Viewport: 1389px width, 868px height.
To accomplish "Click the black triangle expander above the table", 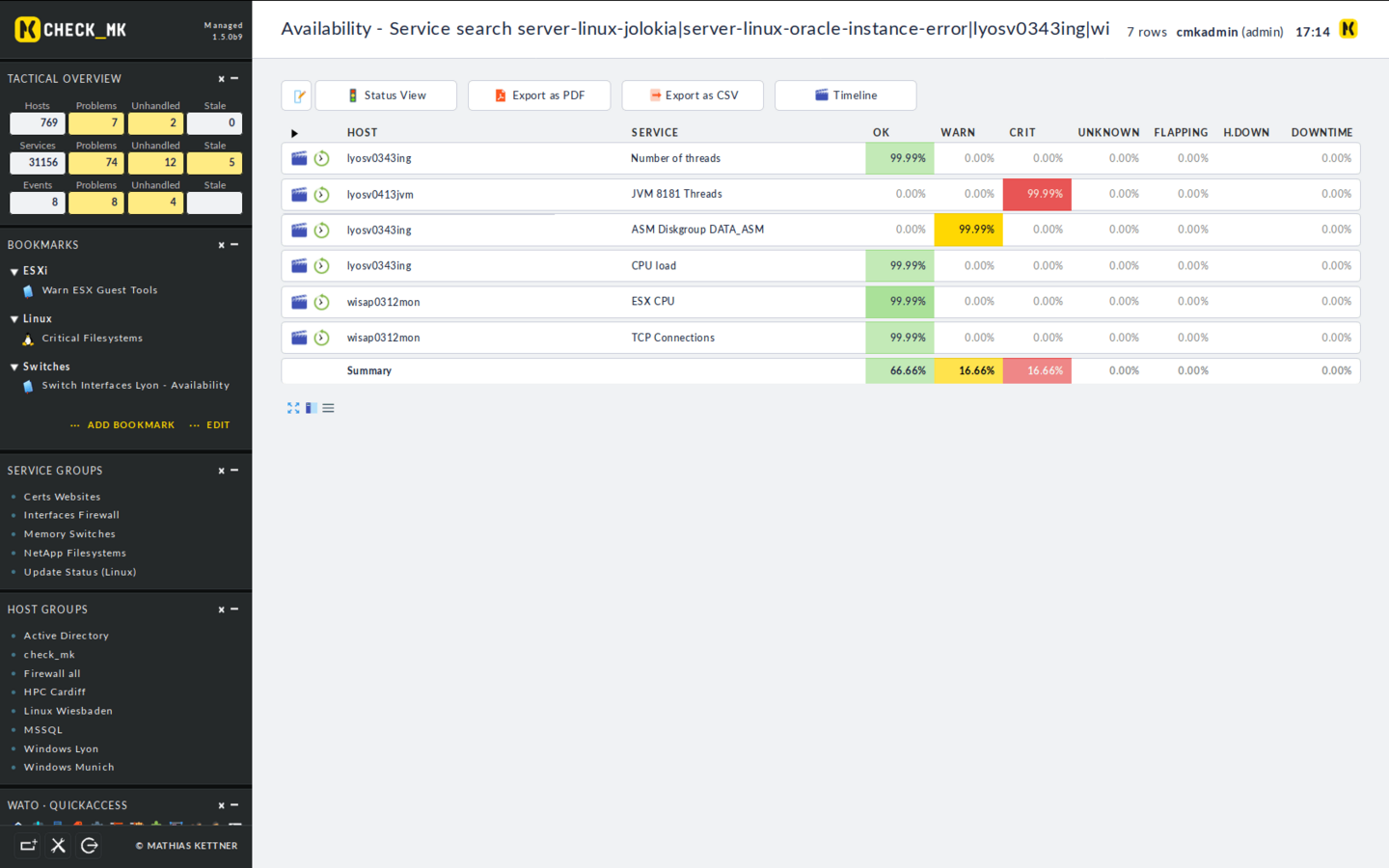I will [294, 133].
